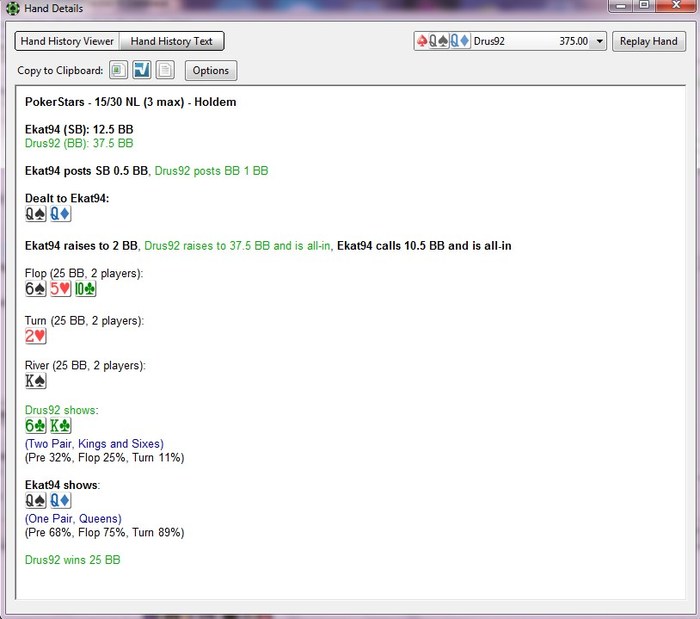Click 'Drus92 wins 25 BB' result line
Screen dimensions: 700x619
coord(73,560)
